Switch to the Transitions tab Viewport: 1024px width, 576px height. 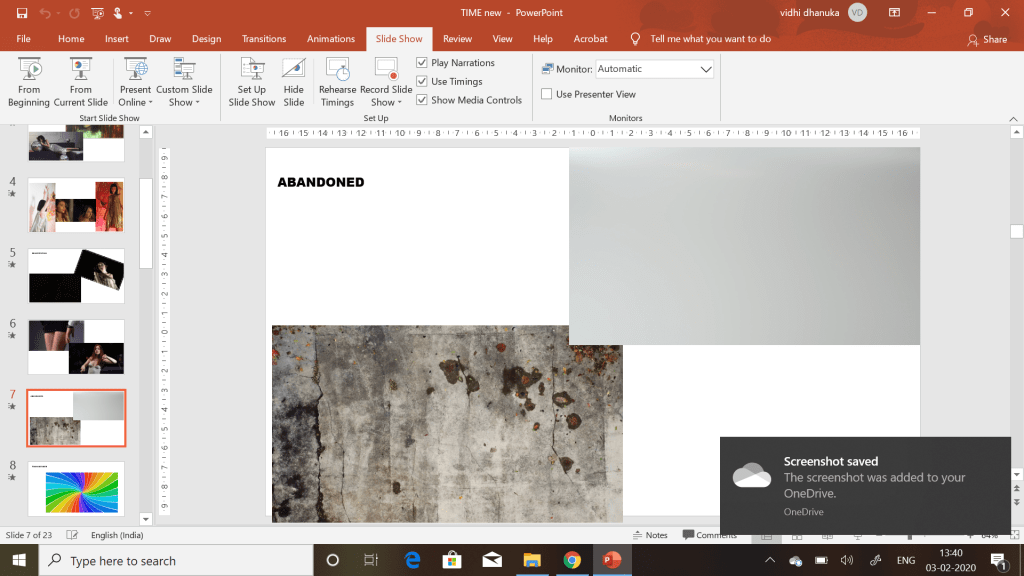264,39
